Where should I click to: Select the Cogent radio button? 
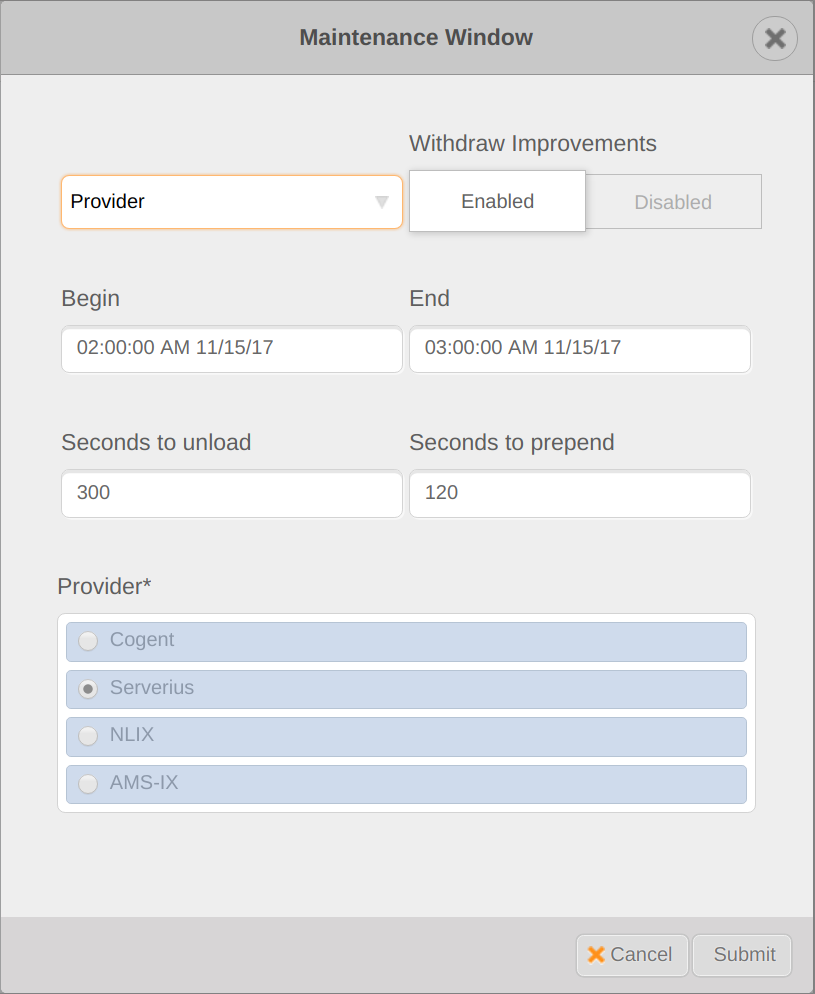89,641
